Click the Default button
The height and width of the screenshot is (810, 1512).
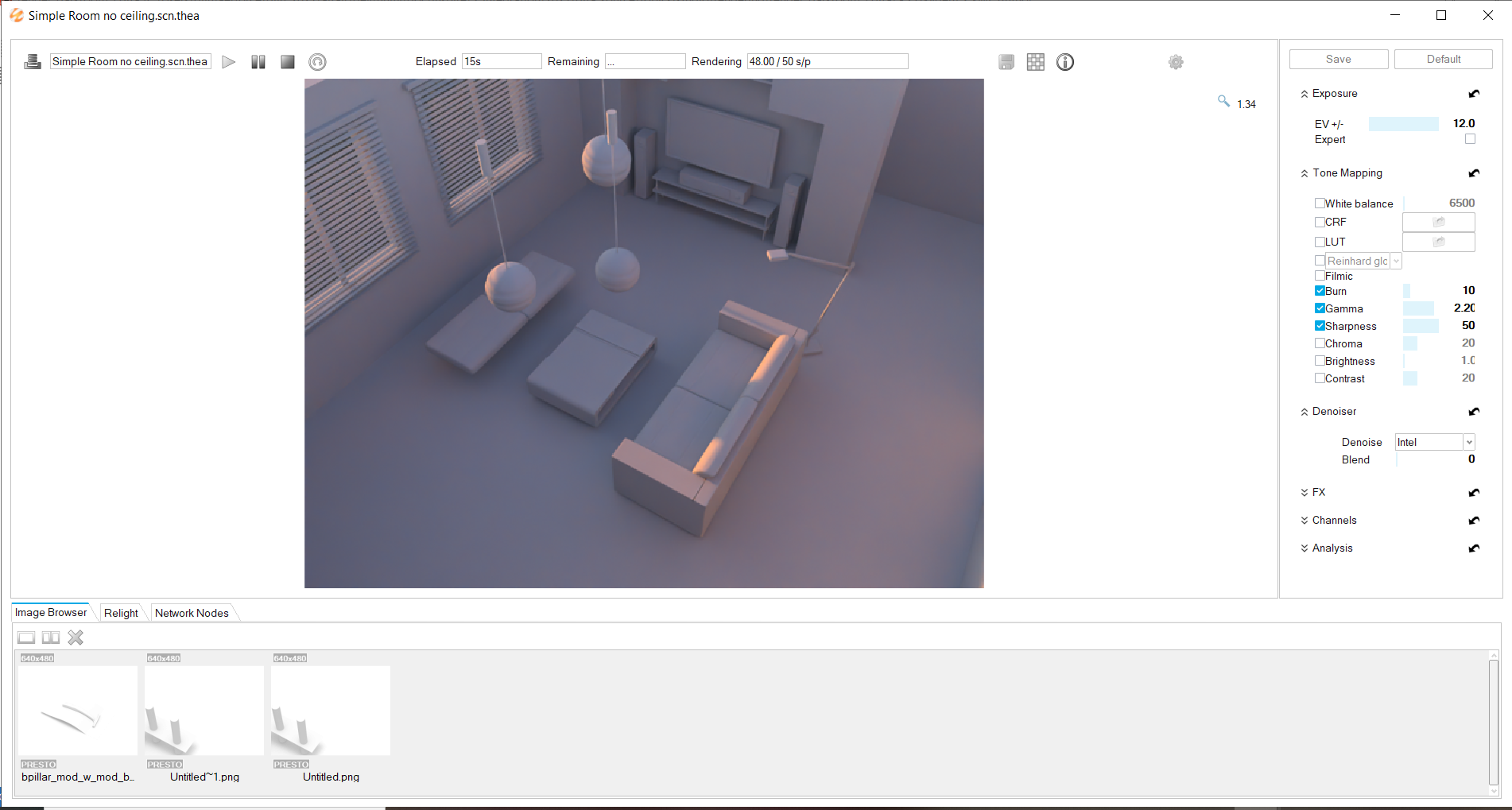1443,60
